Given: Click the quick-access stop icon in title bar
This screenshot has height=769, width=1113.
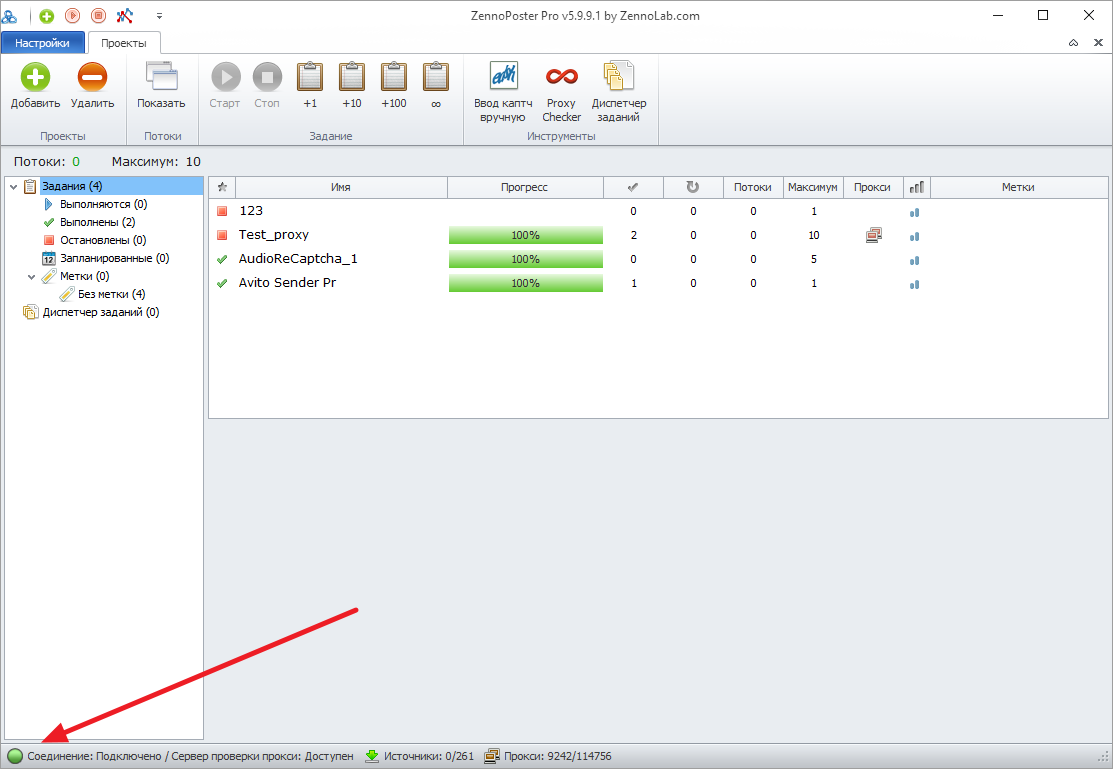Looking at the screenshot, I should [x=99, y=16].
